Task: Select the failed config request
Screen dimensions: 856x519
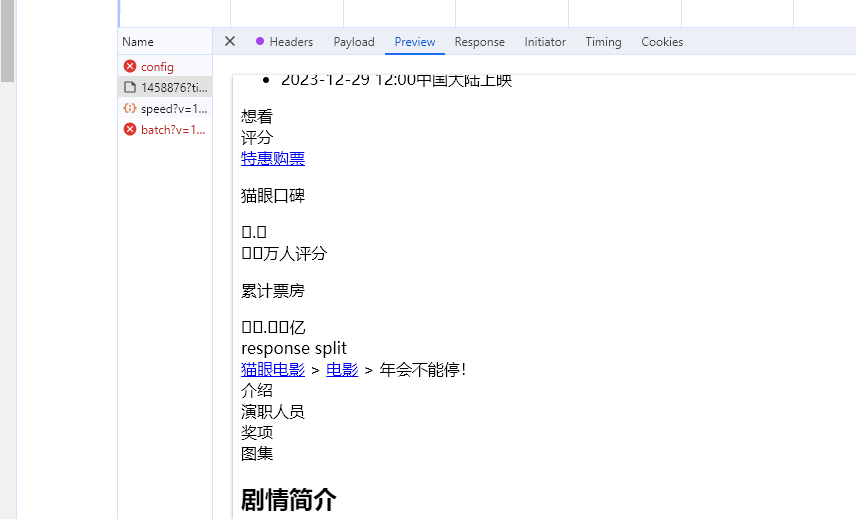Action: tap(165, 67)
